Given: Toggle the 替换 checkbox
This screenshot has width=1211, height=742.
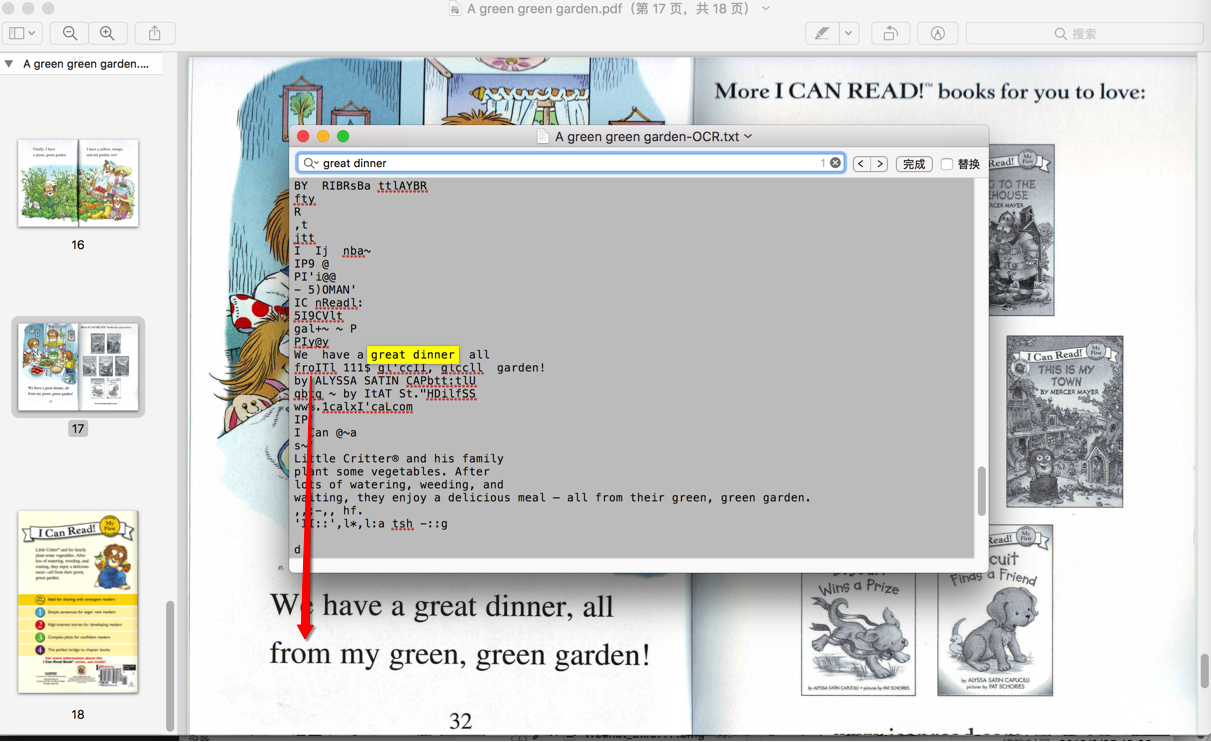Looking at the screenshot, I should click(x=946, y=164).
